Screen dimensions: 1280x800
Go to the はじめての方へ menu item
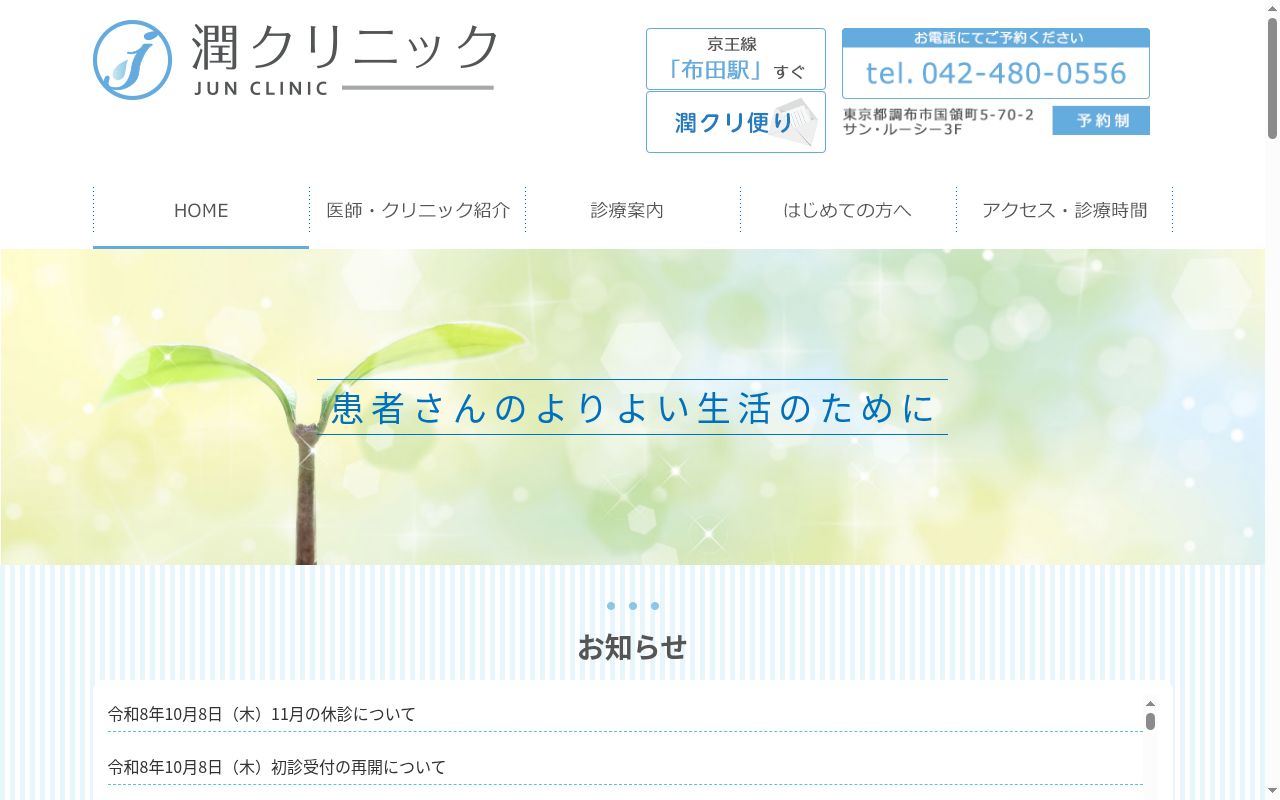(847, 210)
